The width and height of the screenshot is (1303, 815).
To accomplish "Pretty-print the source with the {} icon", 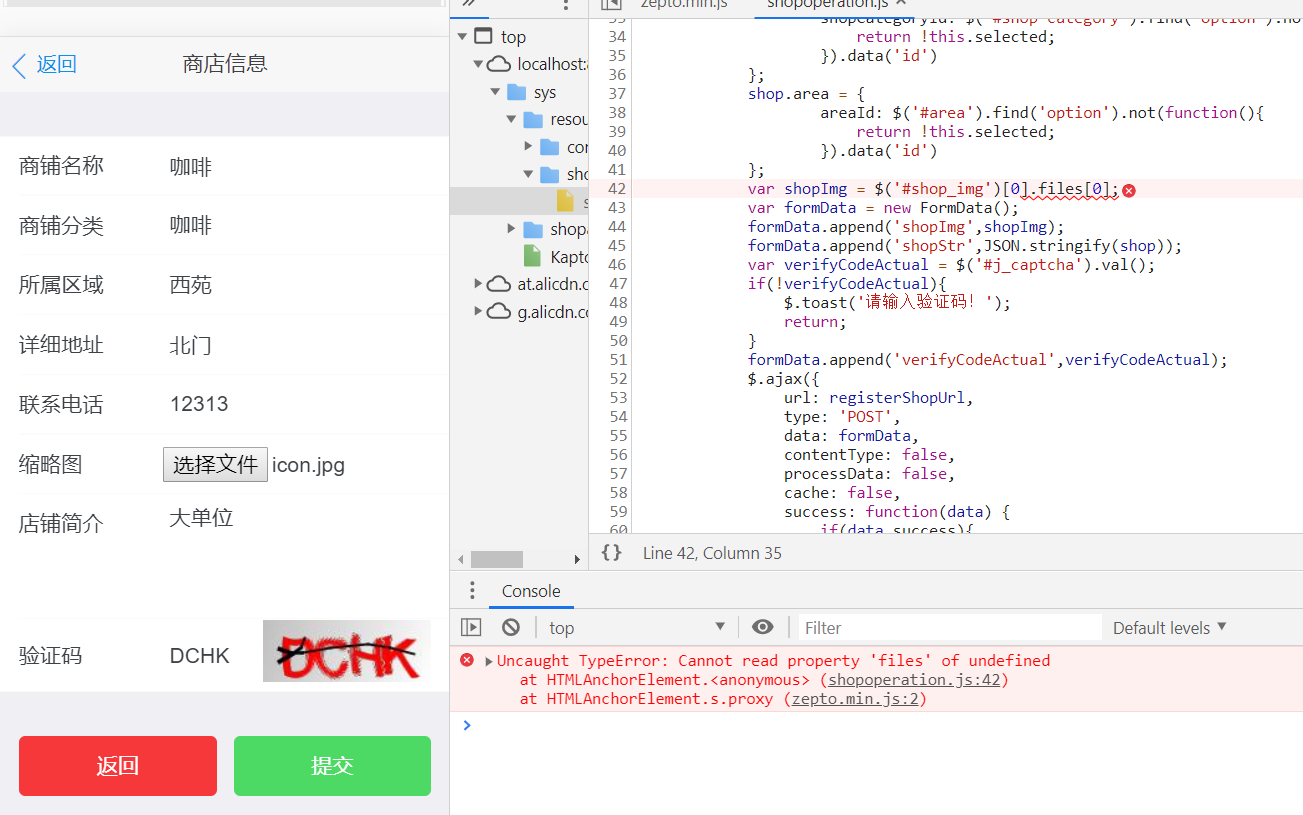I will (611, 553).
